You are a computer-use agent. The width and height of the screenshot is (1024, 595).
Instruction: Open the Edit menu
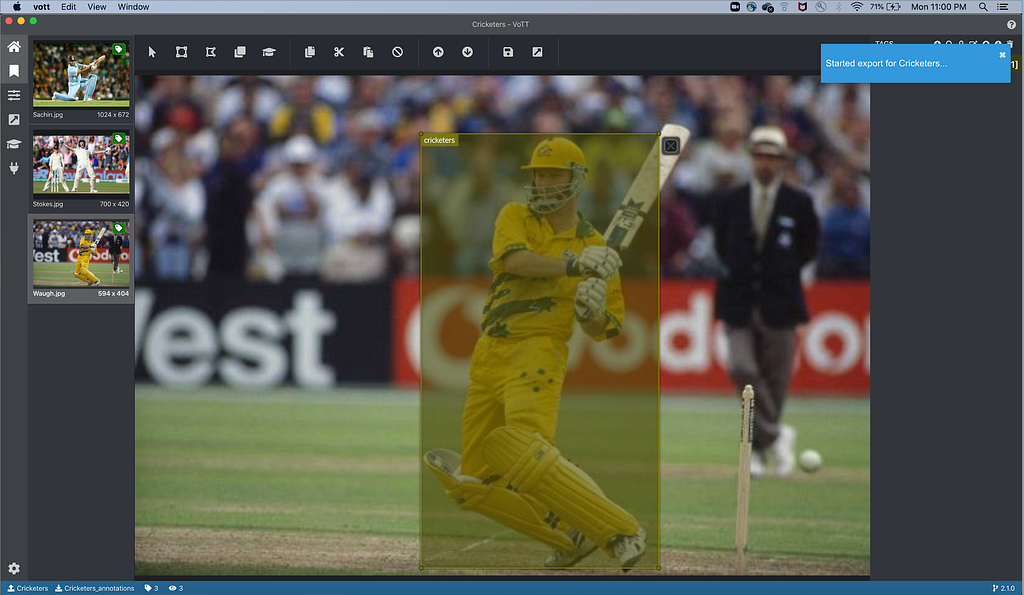tap(68, 7)
